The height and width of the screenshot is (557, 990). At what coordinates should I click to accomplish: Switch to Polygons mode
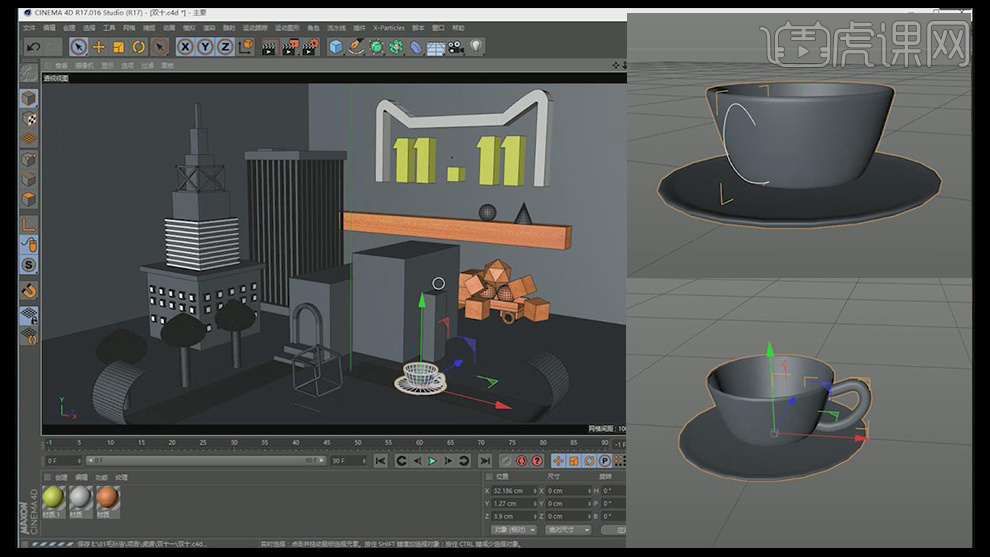(28, 200)
